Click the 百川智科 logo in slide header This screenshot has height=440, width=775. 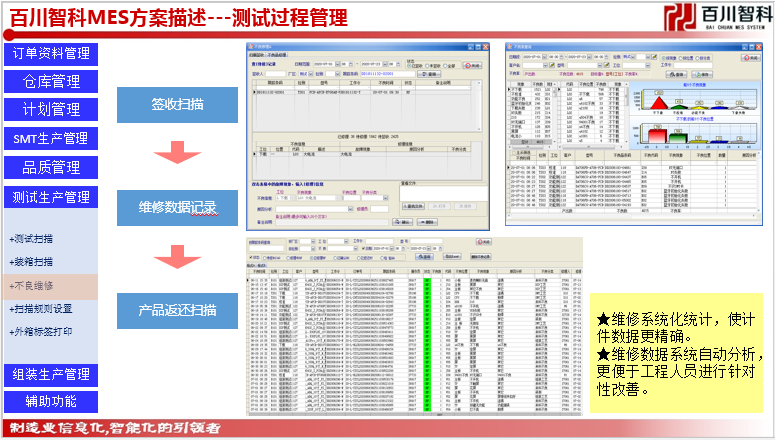[x=718, y=17]
